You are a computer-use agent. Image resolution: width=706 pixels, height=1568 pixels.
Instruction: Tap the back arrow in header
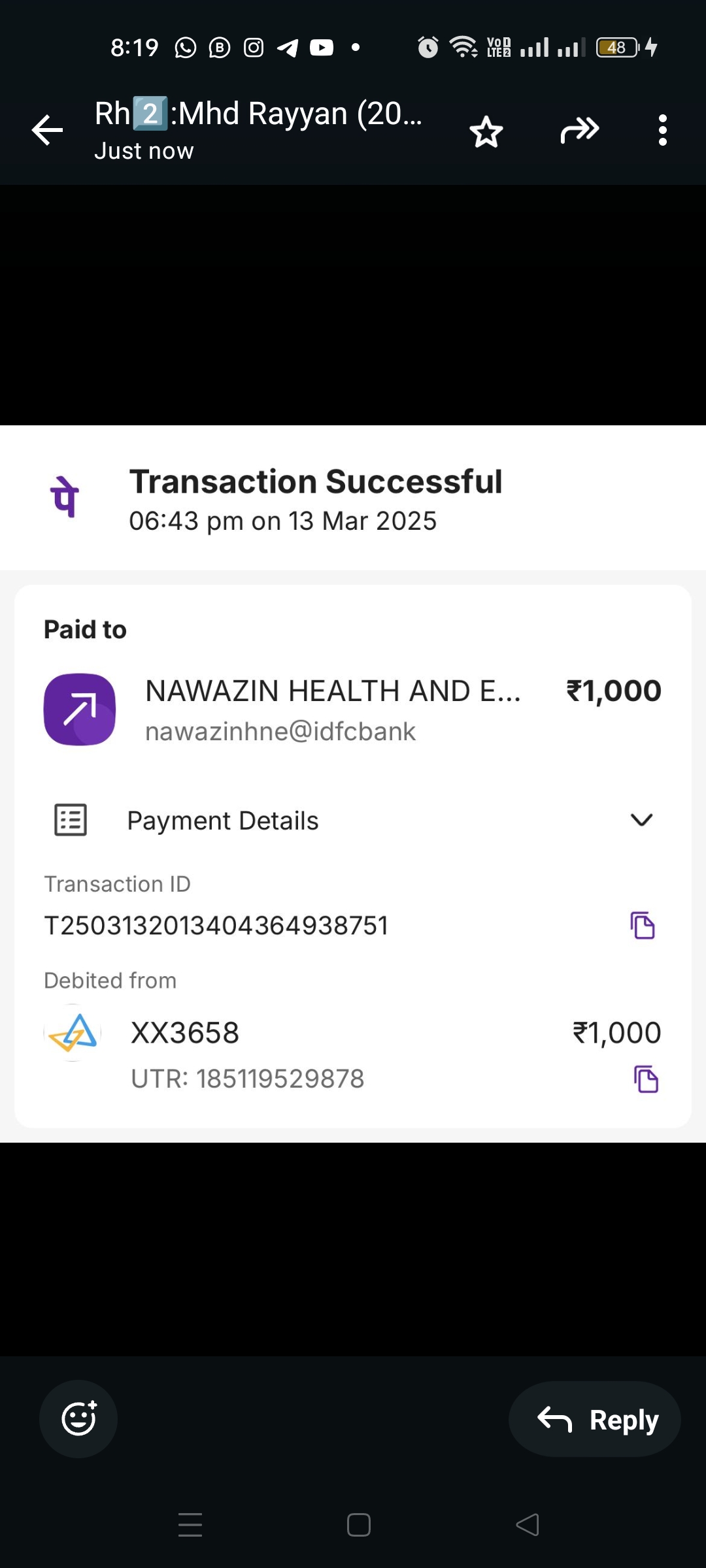48,130
